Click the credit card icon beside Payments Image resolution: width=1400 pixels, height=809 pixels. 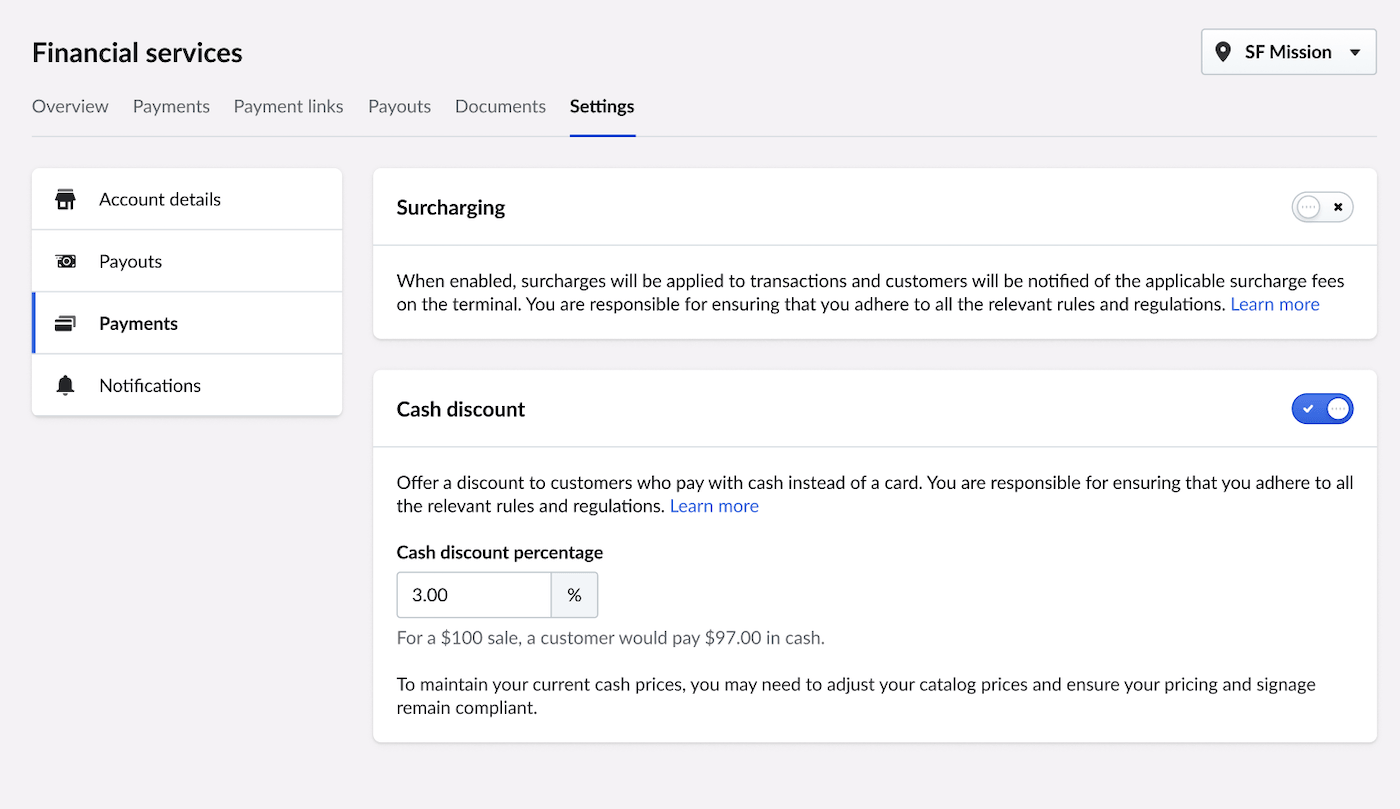(66, 323)
